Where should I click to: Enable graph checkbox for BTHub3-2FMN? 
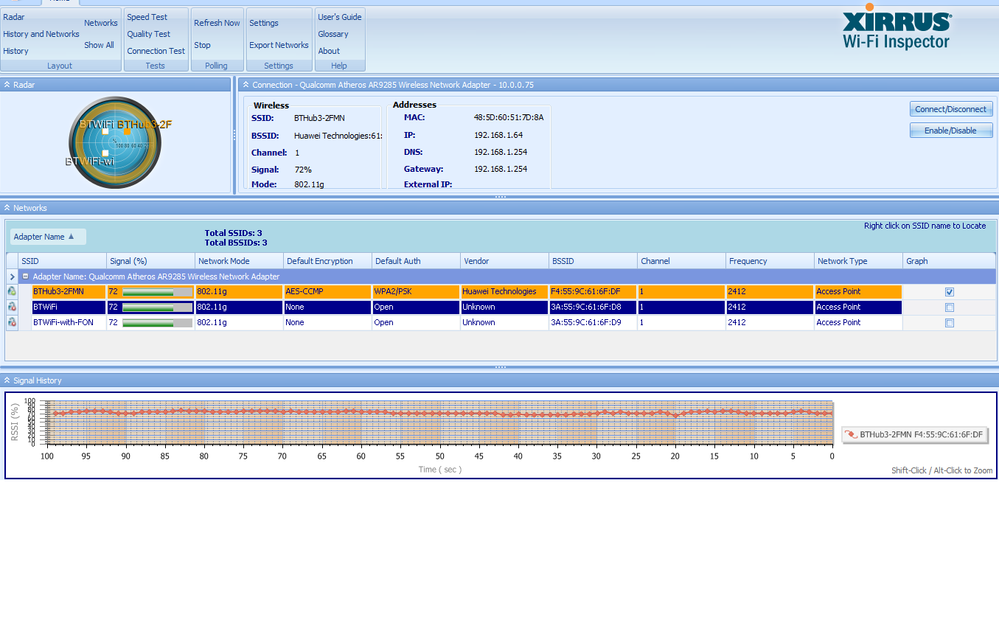pos(949,292)
